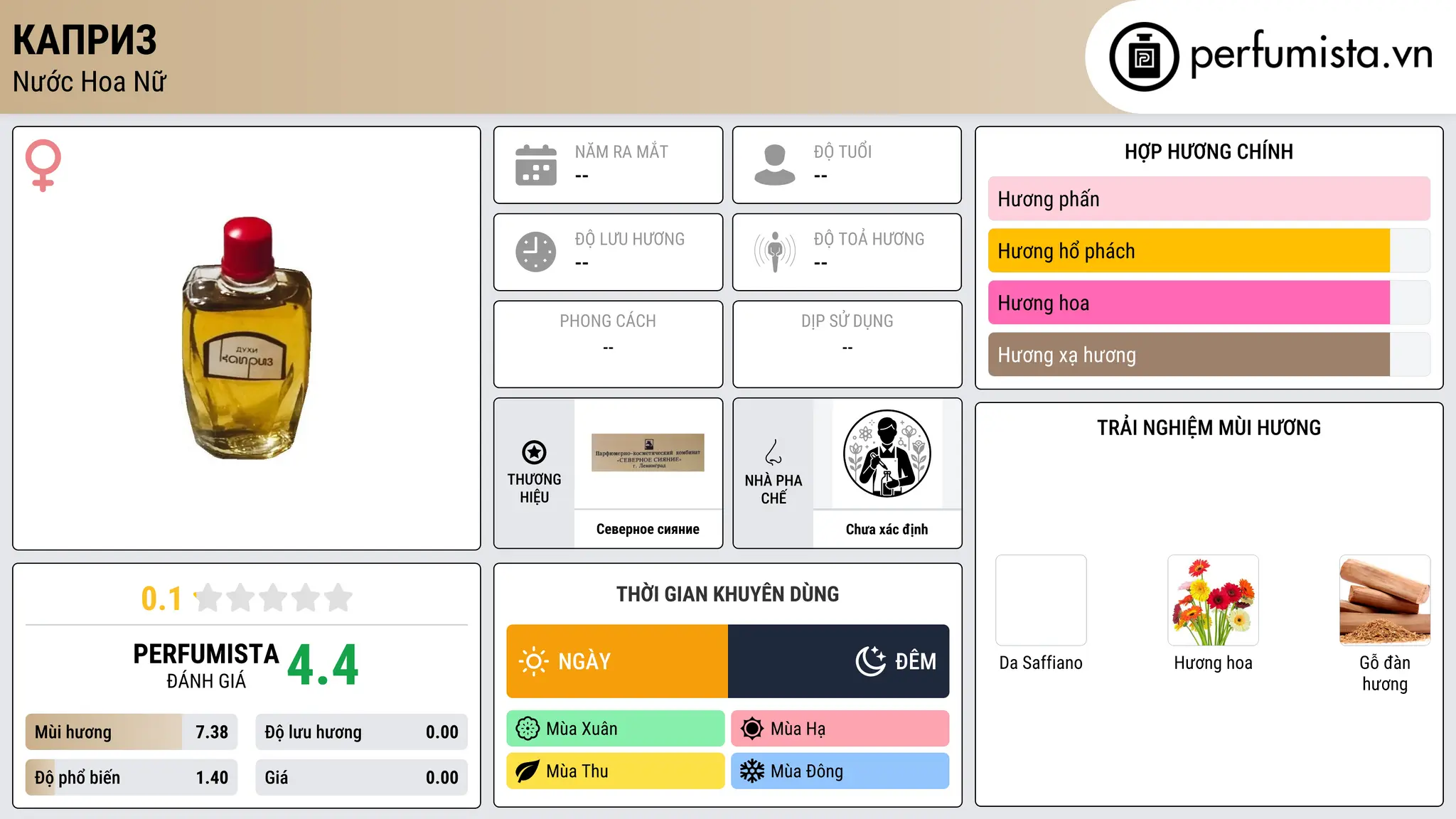The width and height of the screenshot is (1456, 819).
Task: Click the Dịp sử dụng info card
Action: pos(847,344)
